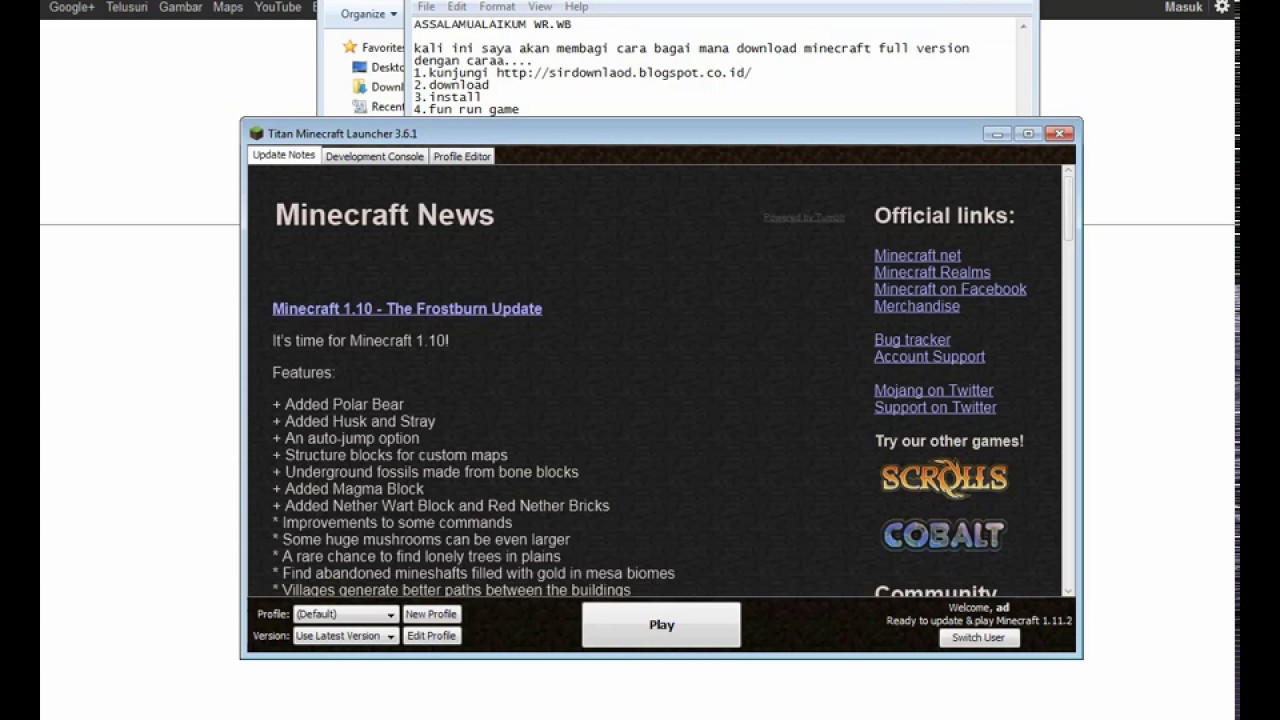Open the Recent Places item in Explorer sidebar

pyautogui.click(x=379, y=107)
